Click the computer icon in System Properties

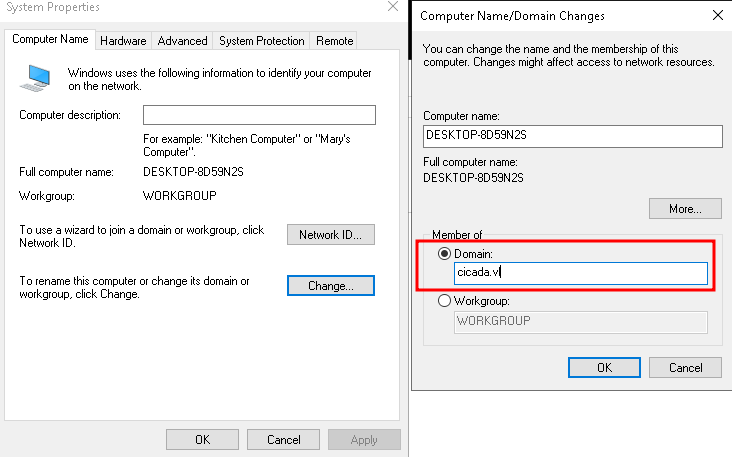point(39,76)
